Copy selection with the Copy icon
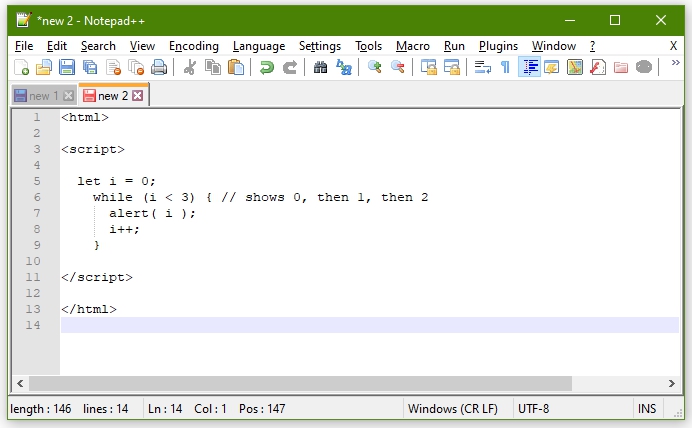Screen dimensions: 692x428 pyautogui.click(x=213, y=68)
